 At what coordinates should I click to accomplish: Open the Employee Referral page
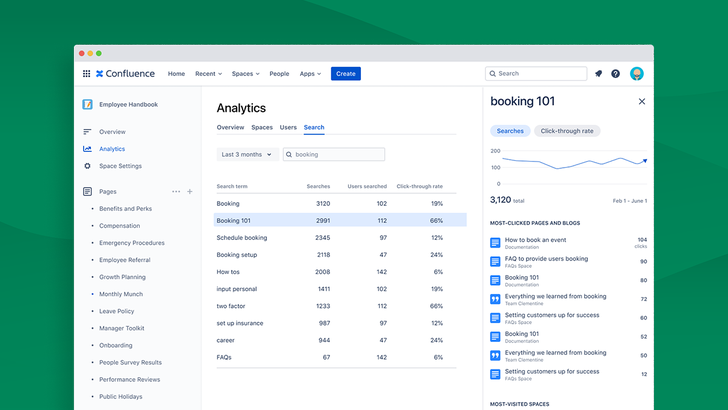pyautogui.click(x=125, y=260)
